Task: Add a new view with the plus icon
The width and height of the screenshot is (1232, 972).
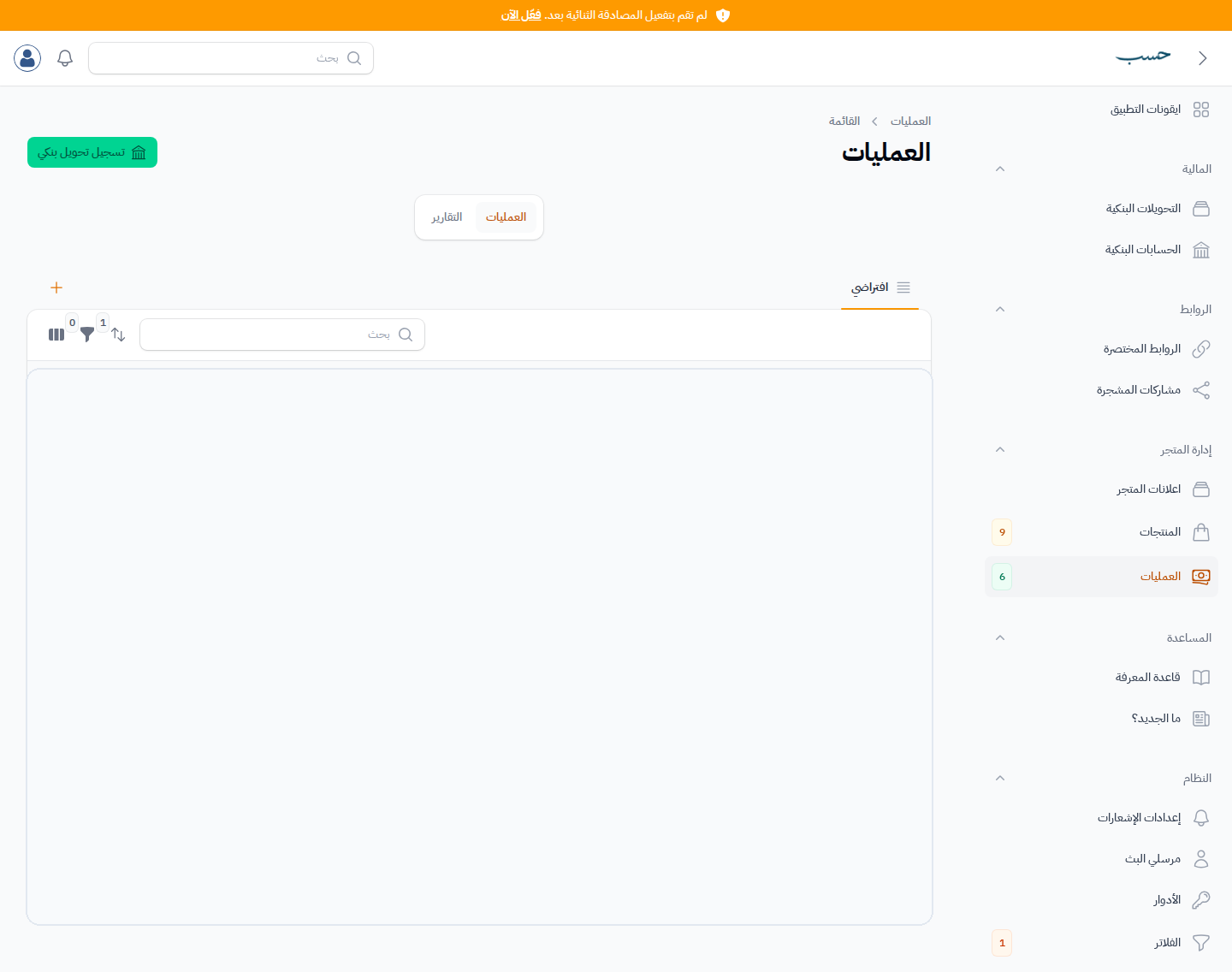Action: pyautogui.click(x=56, y=287)
